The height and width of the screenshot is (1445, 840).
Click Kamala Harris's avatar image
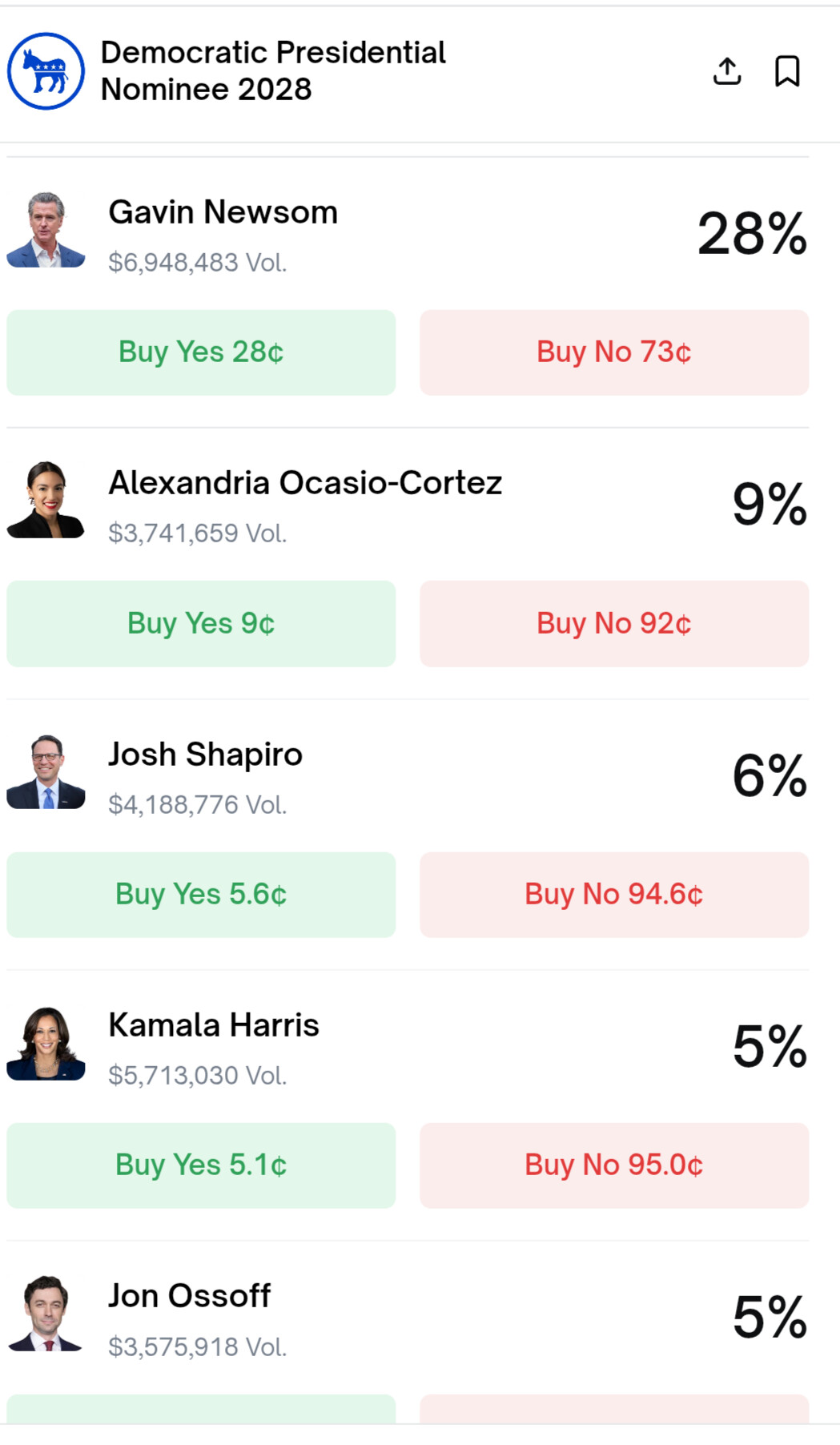click(x=46, y=1043)
